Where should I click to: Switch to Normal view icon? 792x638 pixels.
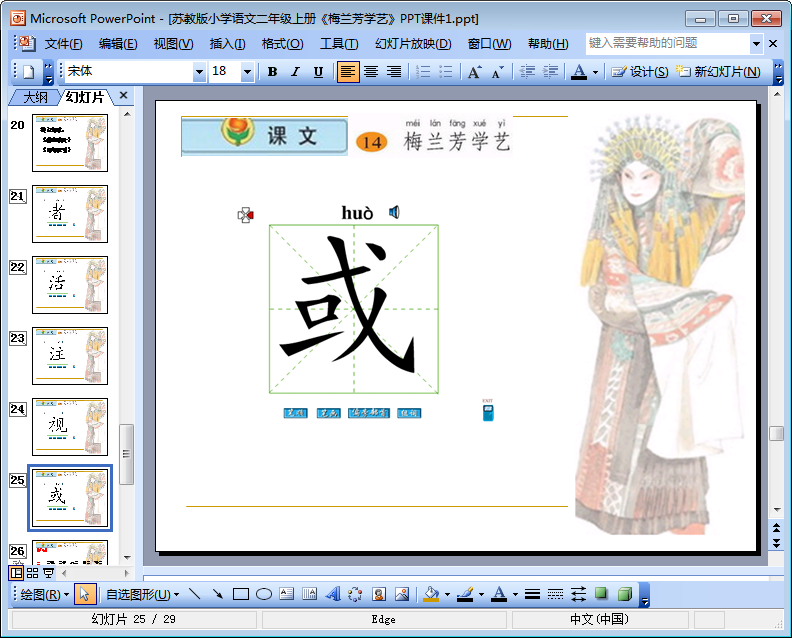coord(16,573)
